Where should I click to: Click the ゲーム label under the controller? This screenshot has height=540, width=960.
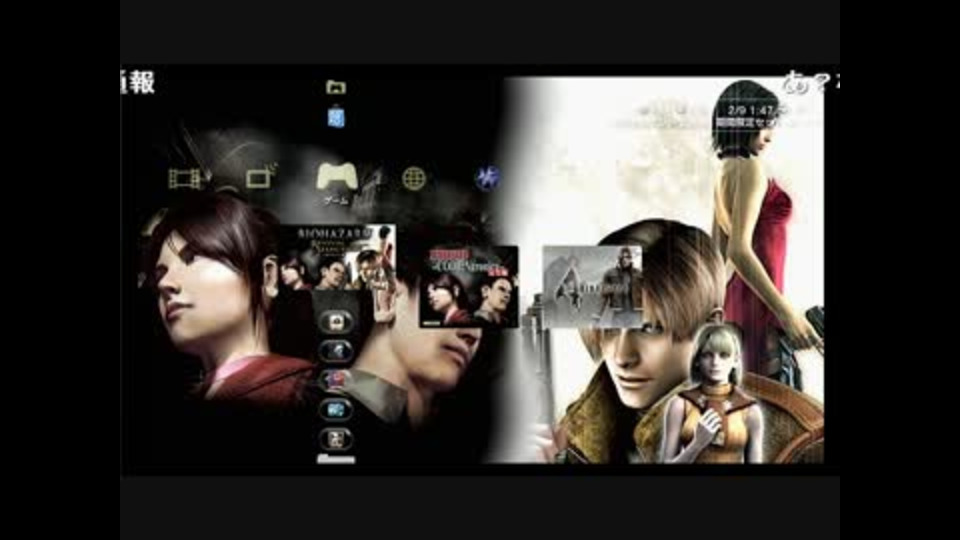336,200
